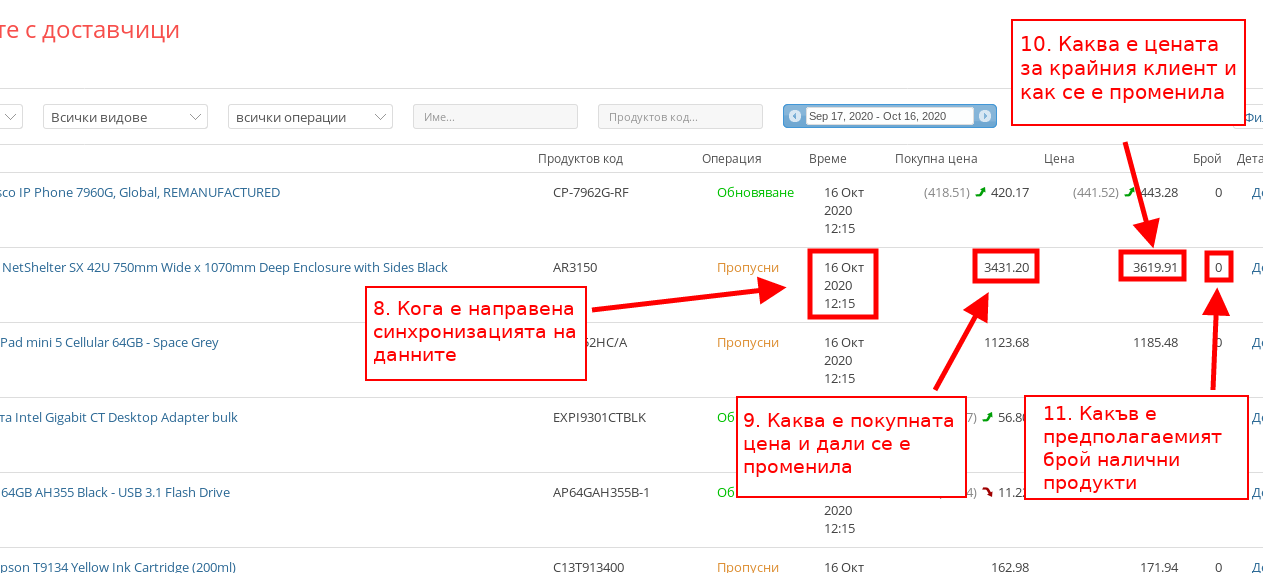
Task: Click the 'Покупна цена' column header
Action: (935, 158)
